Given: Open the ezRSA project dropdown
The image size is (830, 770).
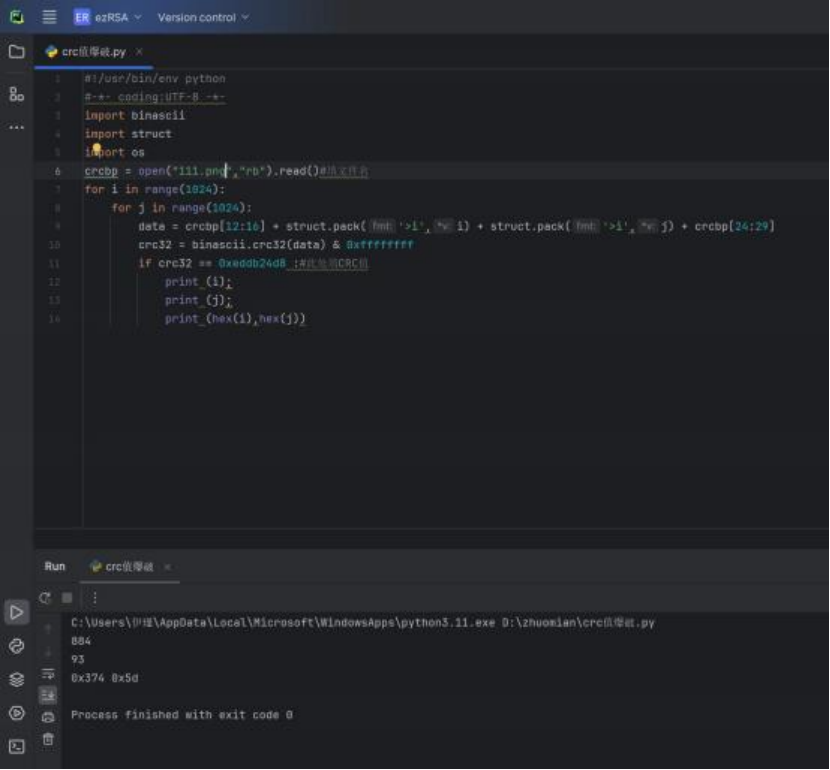Looking at the screenshot, I should click(118, 17).
